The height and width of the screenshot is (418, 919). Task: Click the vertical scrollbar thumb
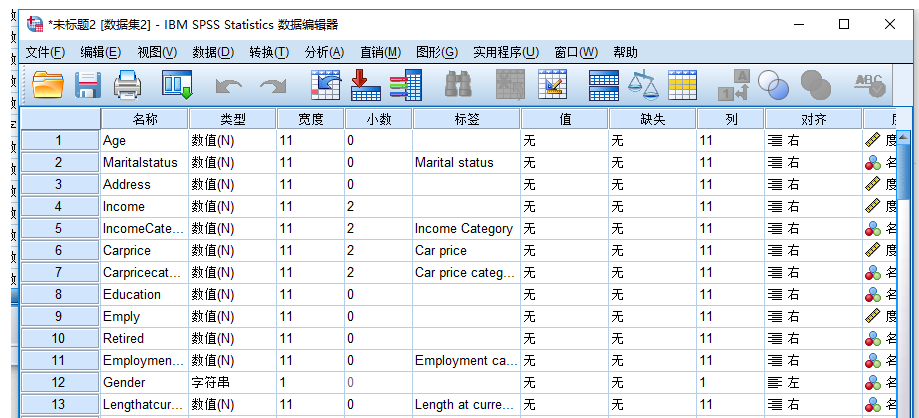904,172
